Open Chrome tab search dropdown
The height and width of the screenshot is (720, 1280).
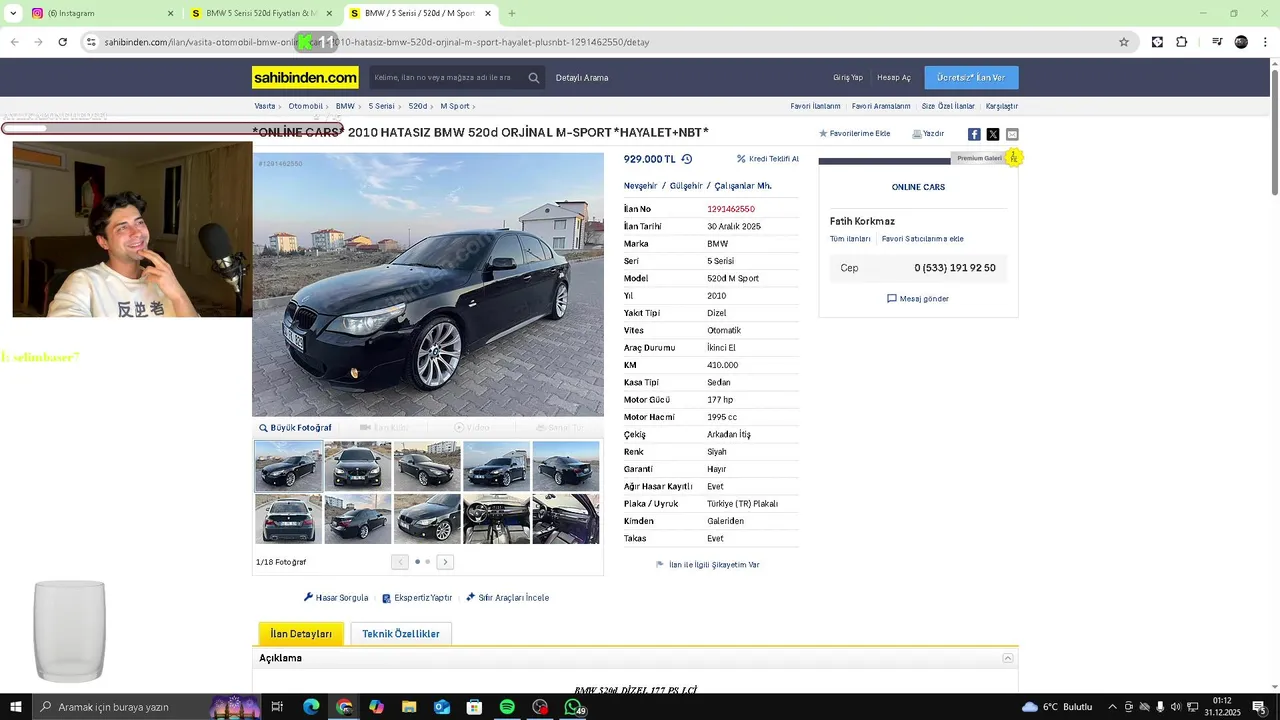[13, 13]
